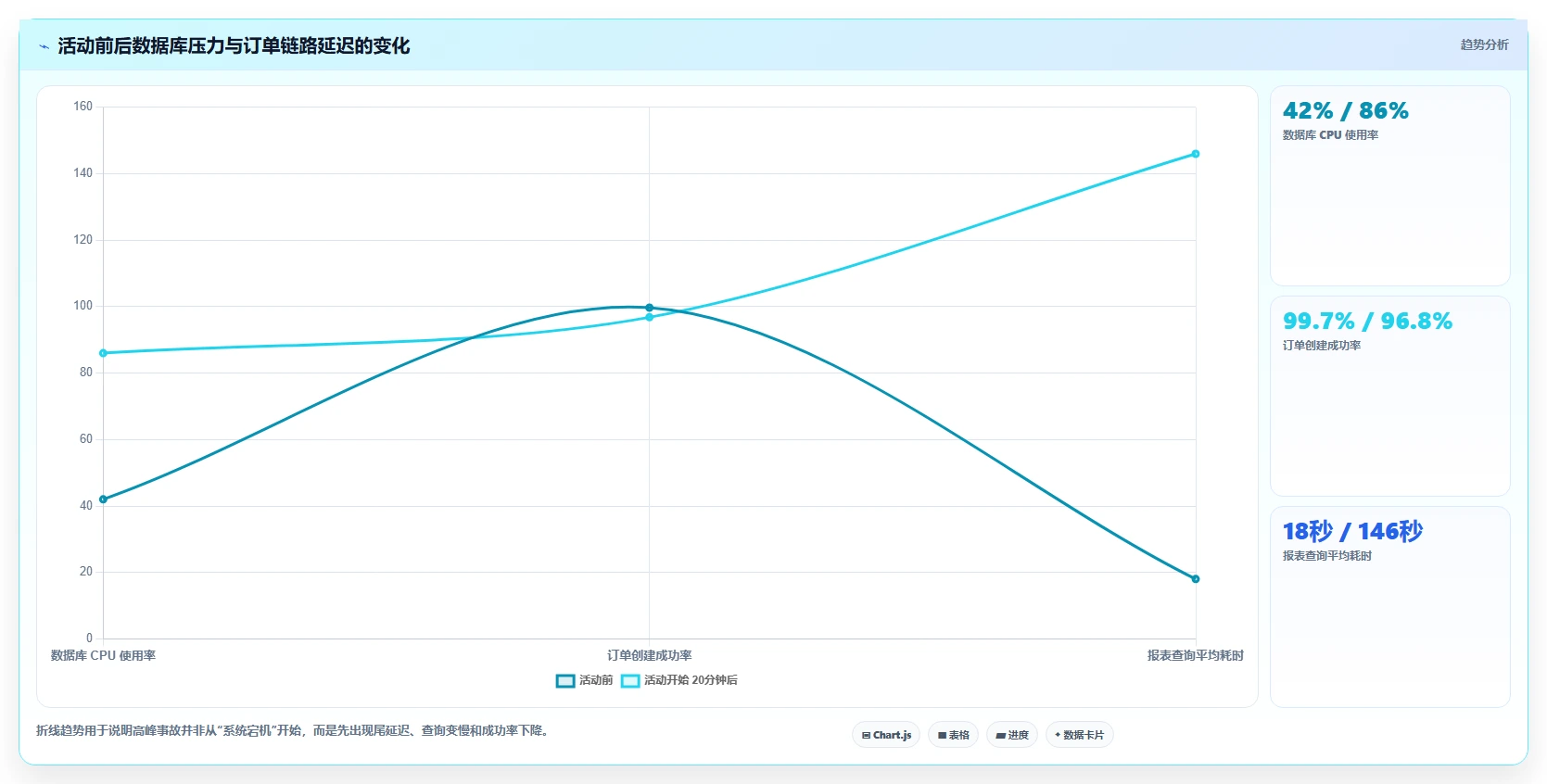Screen dimensions: 1547x784
Task: Click the 进度 tag pill
Action: pyautogui.click(x=1012, y=735)
